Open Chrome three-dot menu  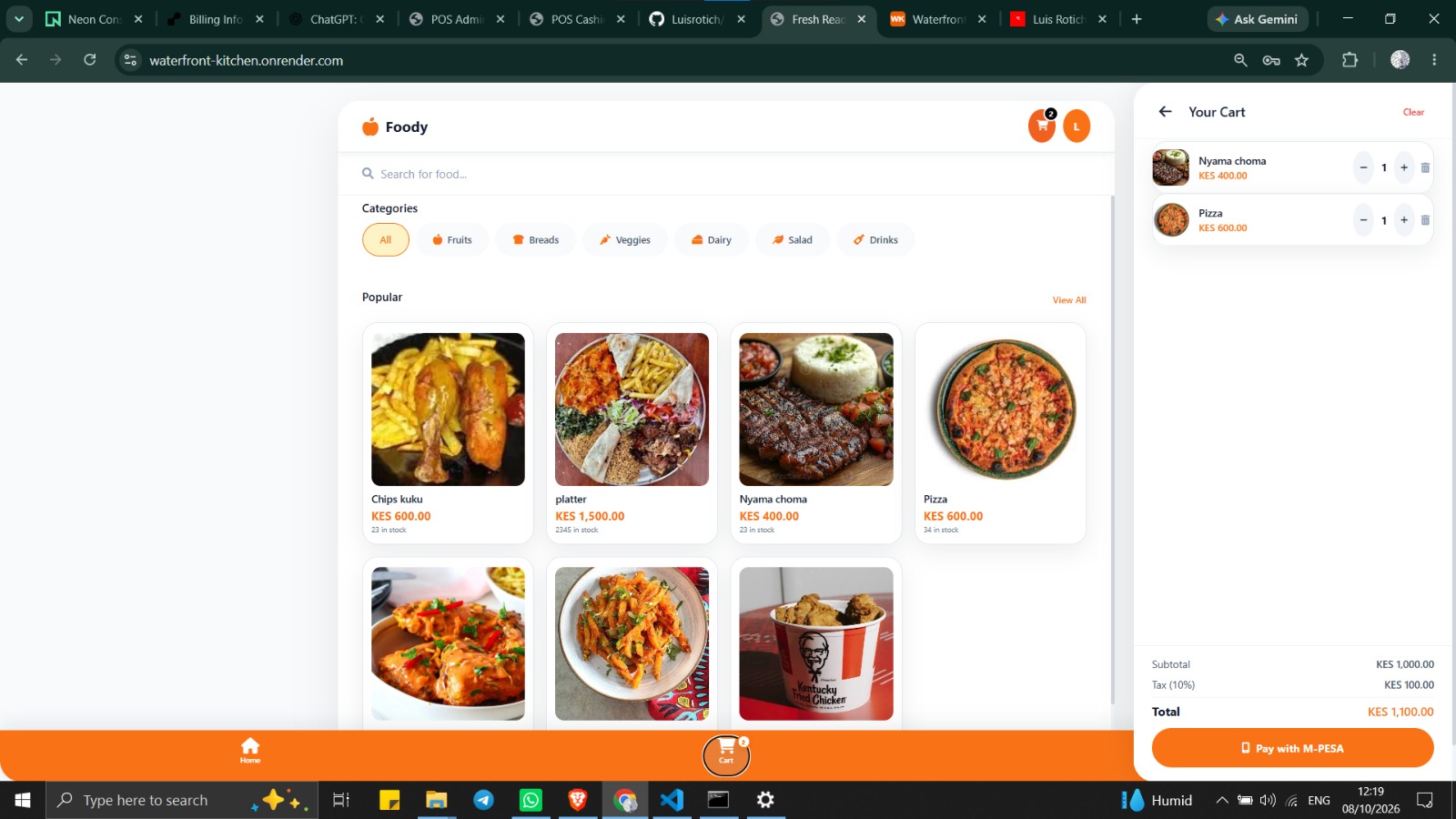pos(1434,60)
